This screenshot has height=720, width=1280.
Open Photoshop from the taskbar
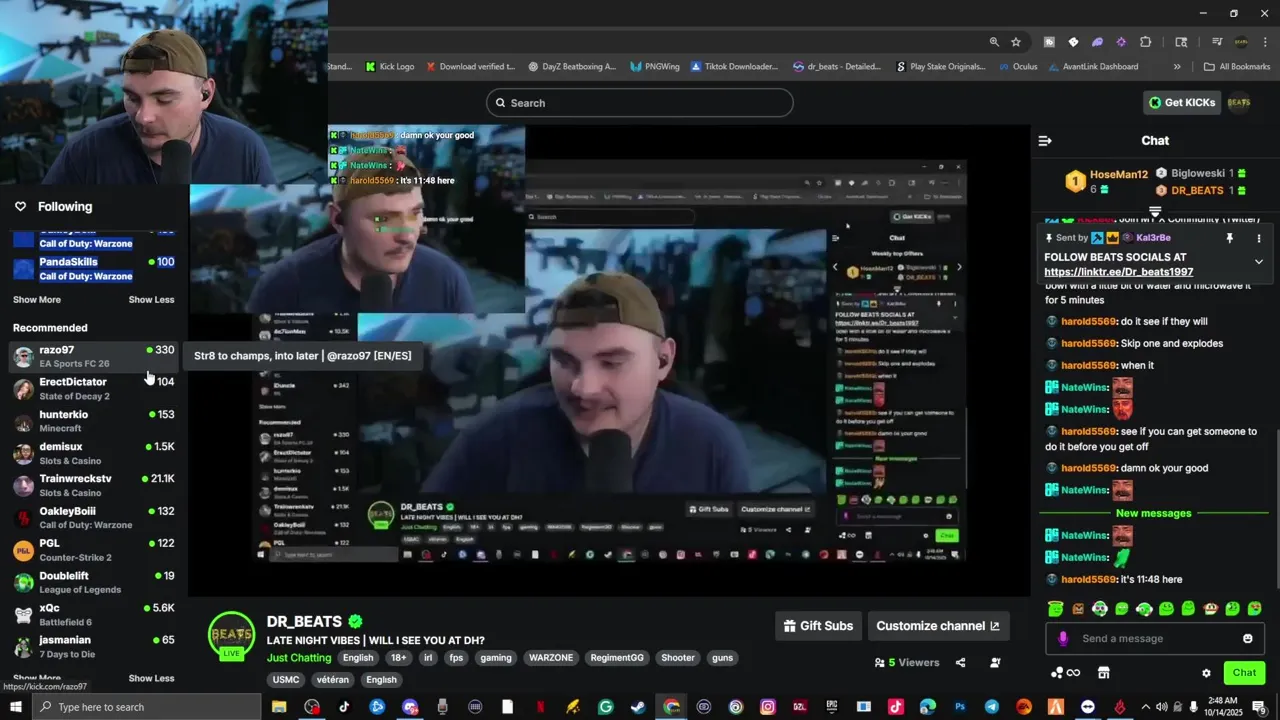pos(960,707)
